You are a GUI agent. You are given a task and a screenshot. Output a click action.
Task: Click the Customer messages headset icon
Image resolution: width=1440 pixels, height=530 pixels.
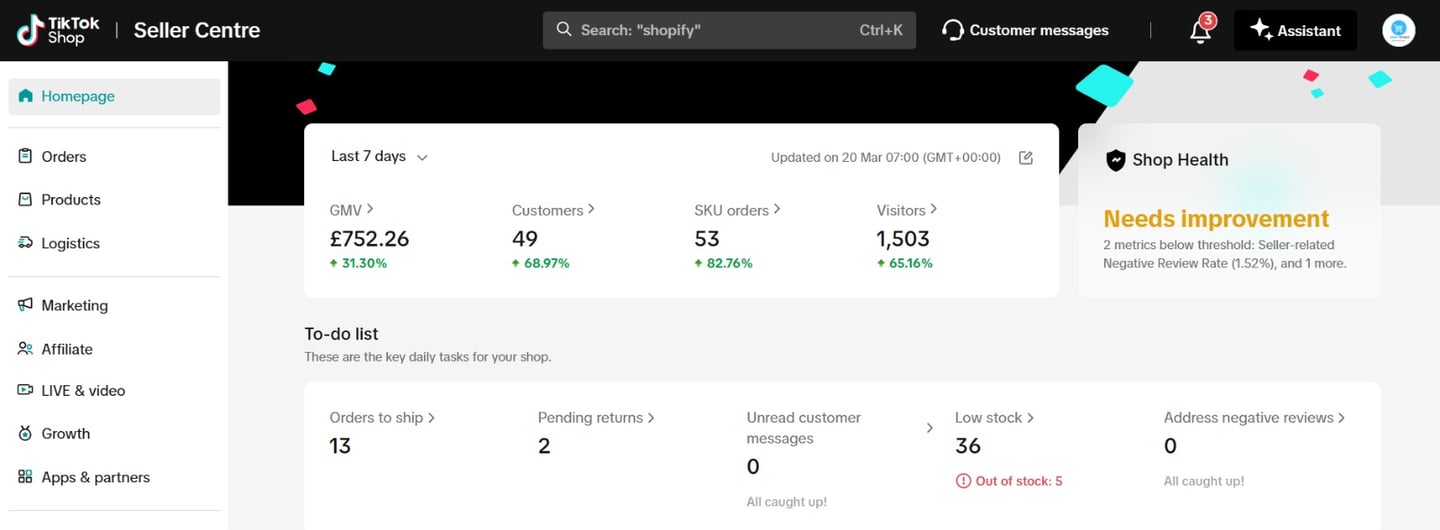[953, 30]
